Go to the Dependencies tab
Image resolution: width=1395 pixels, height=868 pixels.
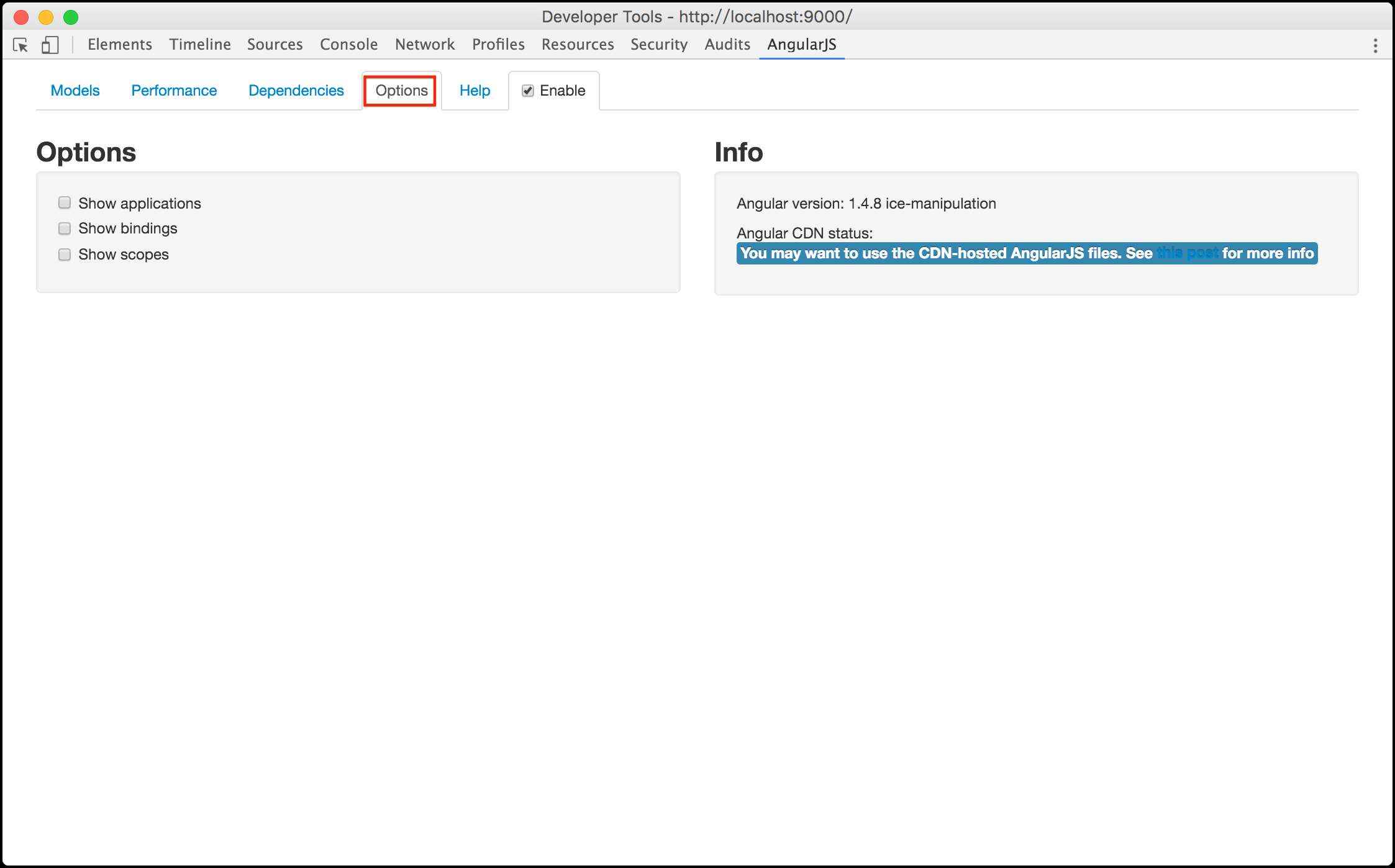pos(296,91)
